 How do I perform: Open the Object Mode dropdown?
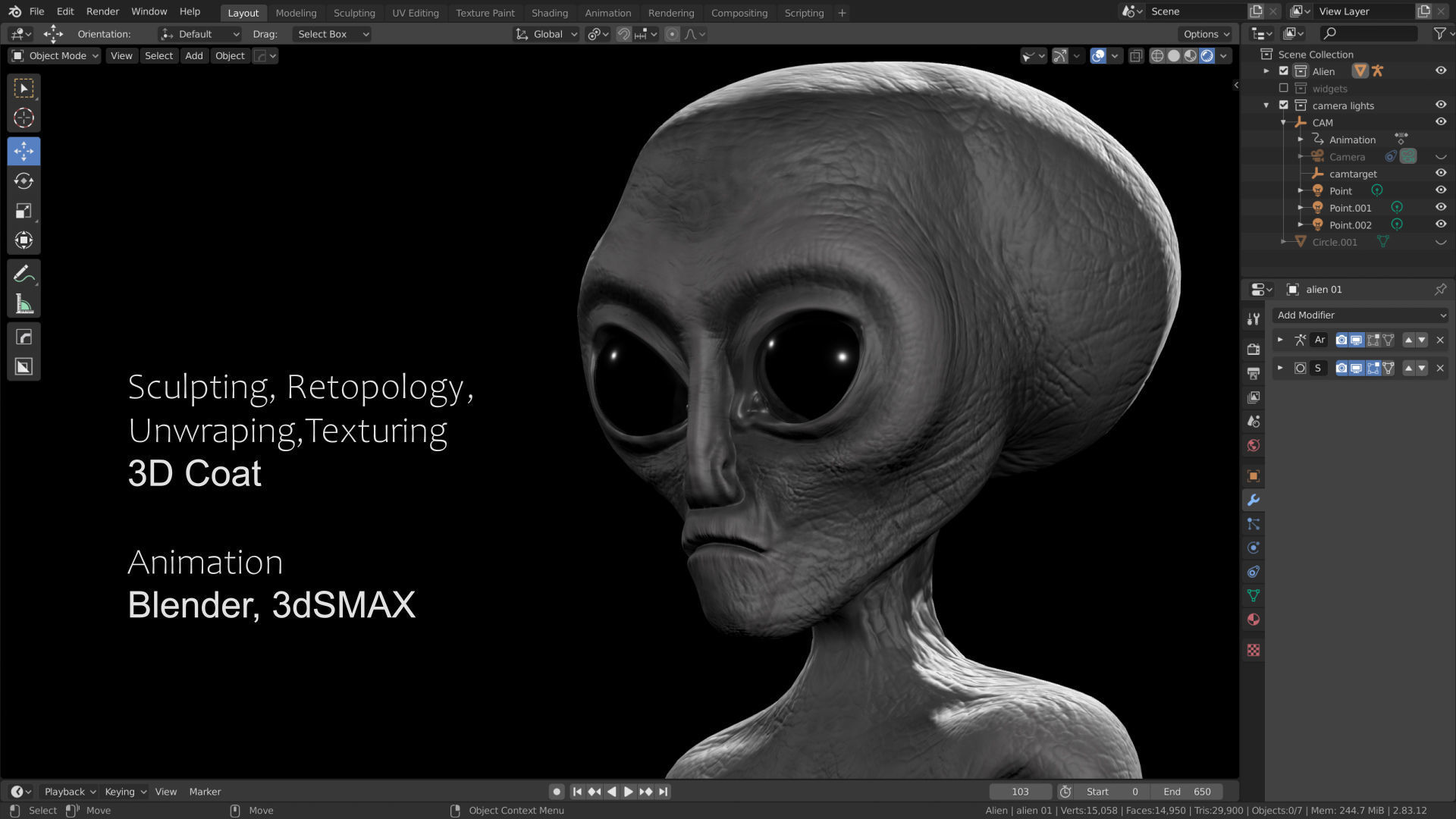tap(55, 55)
